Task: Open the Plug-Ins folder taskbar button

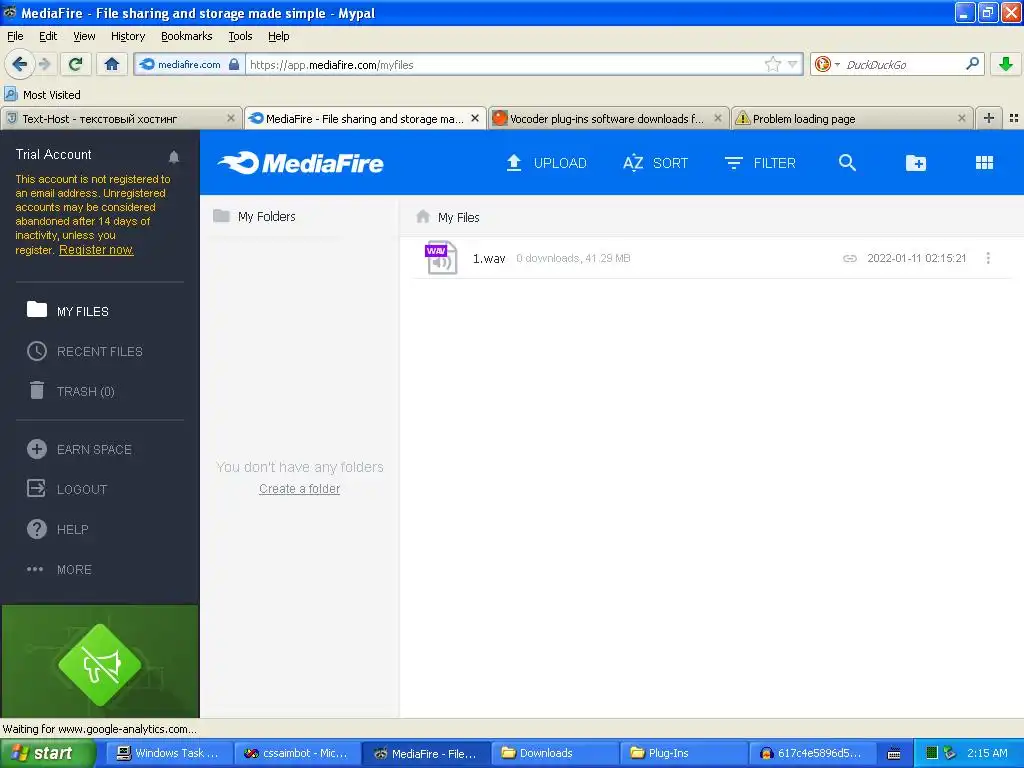Action: click(x=682, y=753)
